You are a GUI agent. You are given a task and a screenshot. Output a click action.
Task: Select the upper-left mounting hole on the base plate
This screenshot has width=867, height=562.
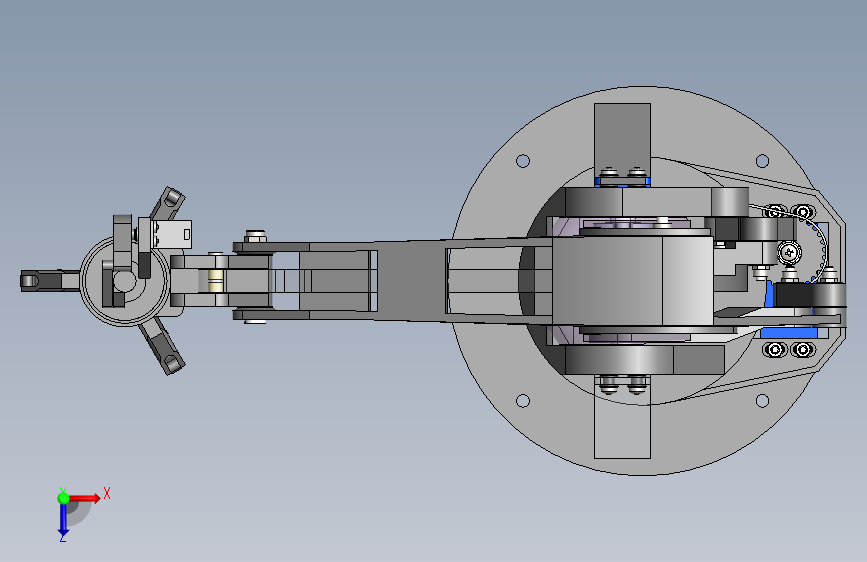(523, 161)
